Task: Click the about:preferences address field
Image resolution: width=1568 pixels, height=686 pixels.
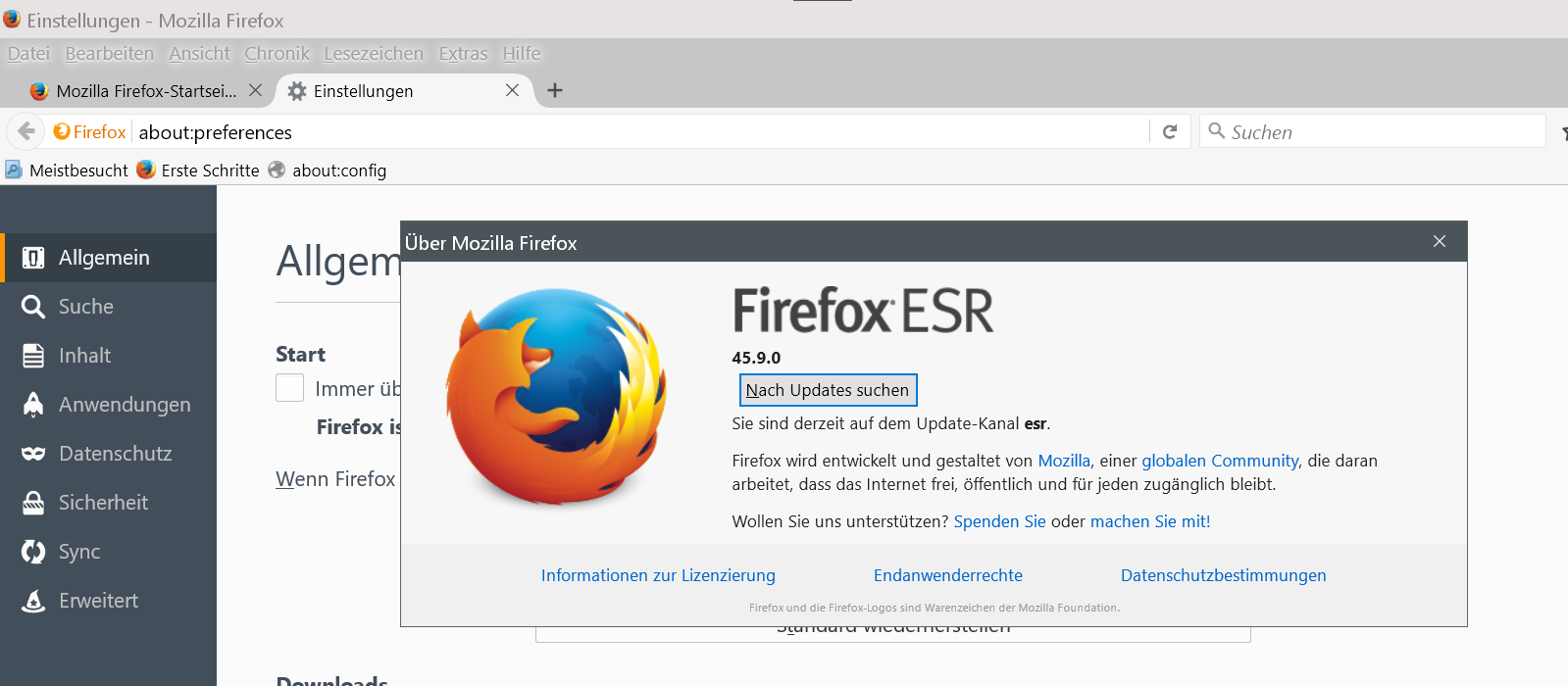Action: point(642,131)
